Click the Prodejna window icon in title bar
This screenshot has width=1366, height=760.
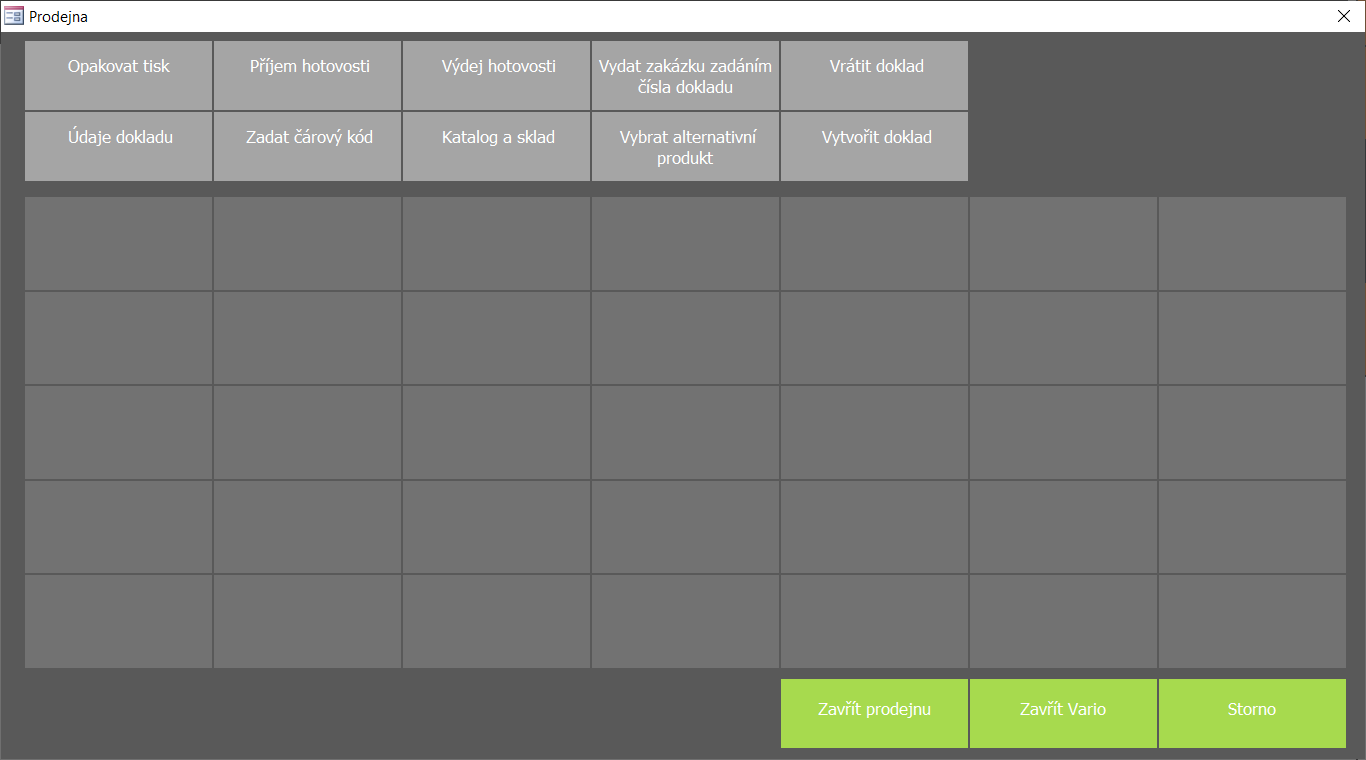pos(14,16)
